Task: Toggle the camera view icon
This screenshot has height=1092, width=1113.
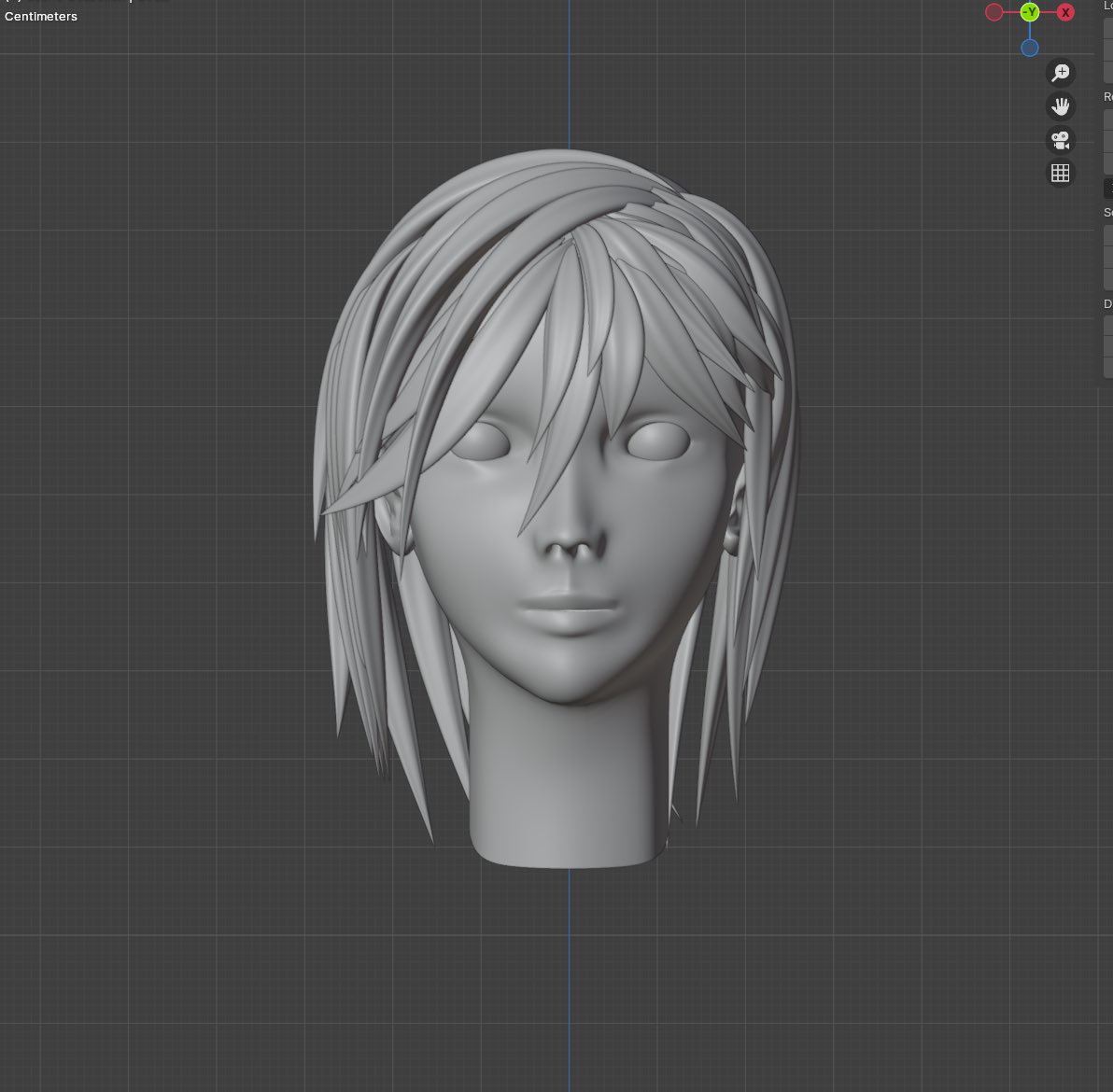Action: pos(1061,140)
